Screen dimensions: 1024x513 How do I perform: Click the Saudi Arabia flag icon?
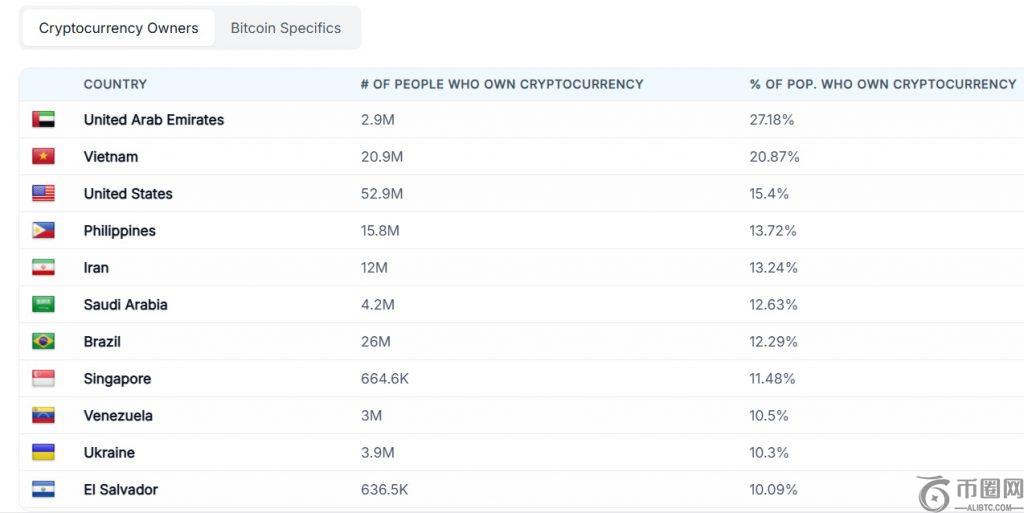point(43,305)
